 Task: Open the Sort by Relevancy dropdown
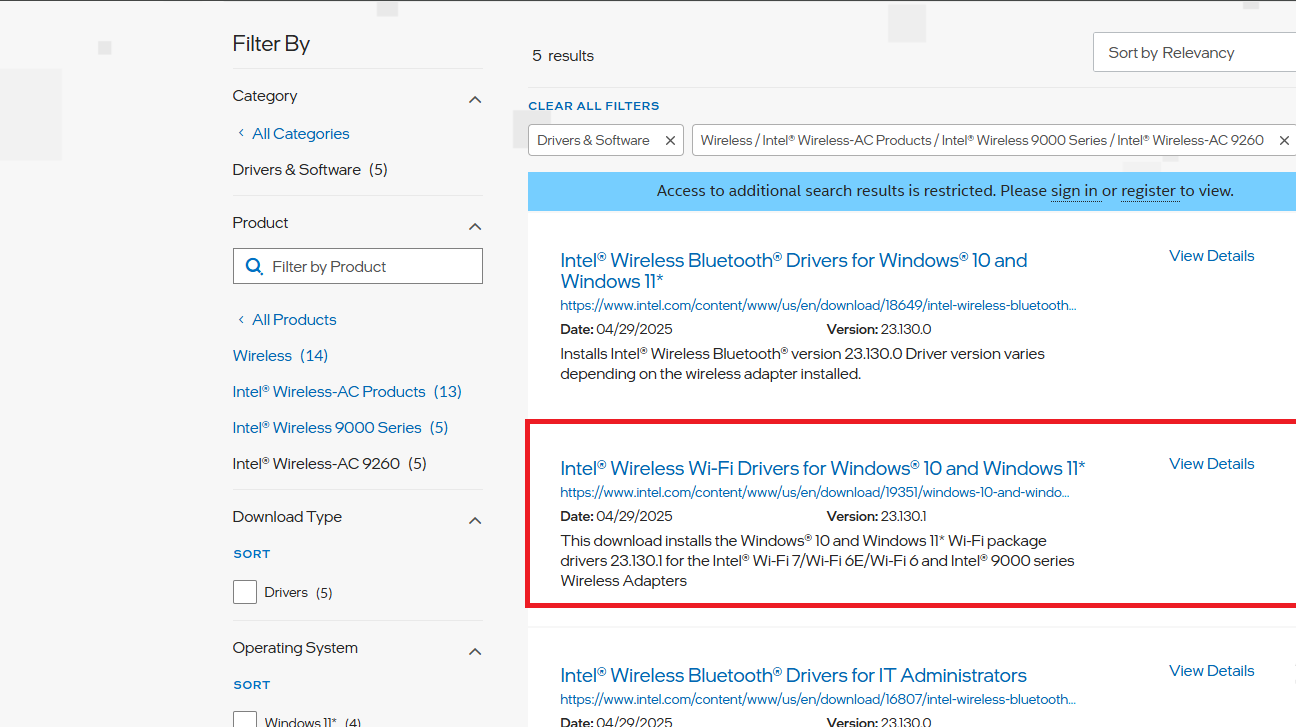click(1194, 53)
